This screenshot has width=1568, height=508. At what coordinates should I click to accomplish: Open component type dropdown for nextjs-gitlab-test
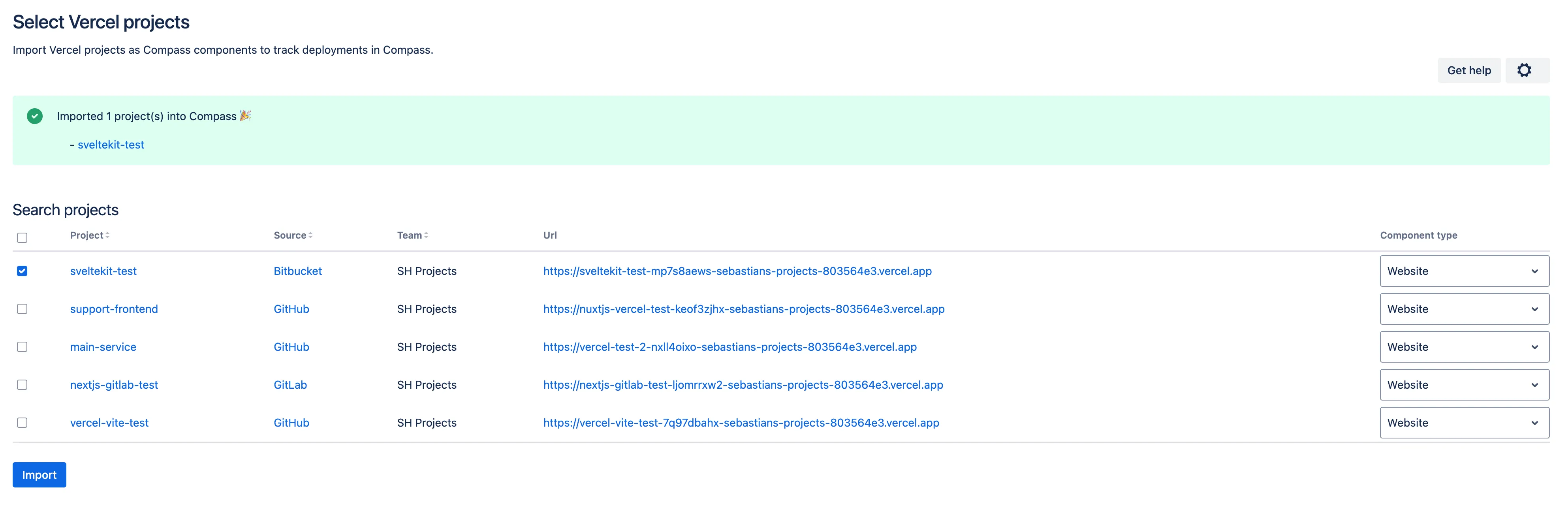(1463, 385)
